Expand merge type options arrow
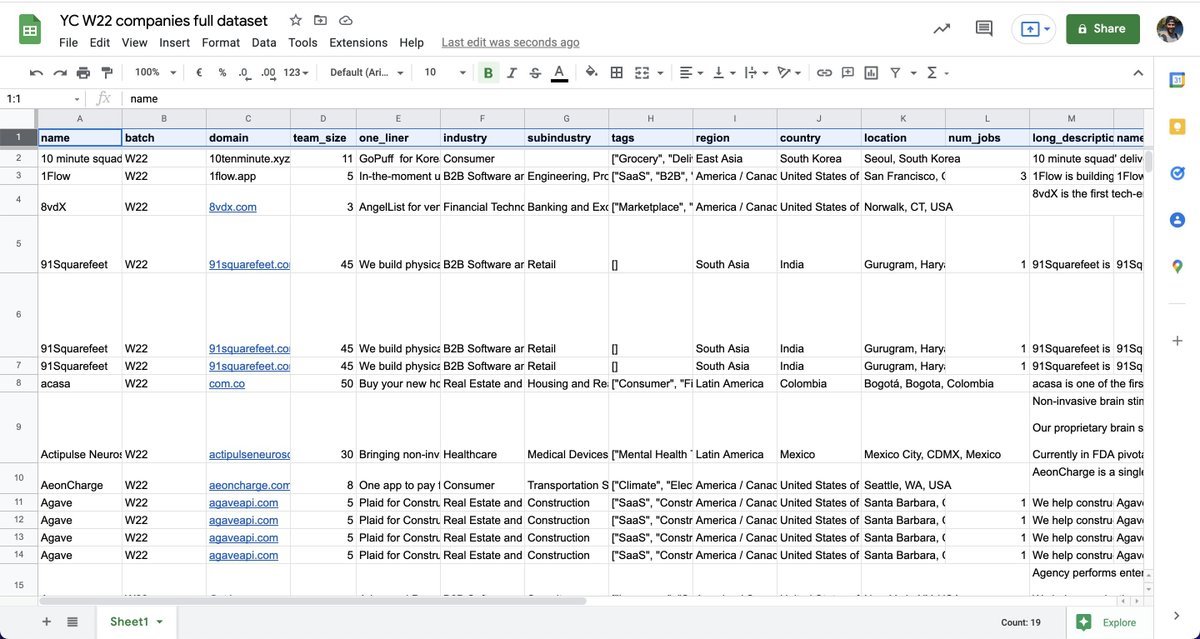 click(x=660, y=72)
